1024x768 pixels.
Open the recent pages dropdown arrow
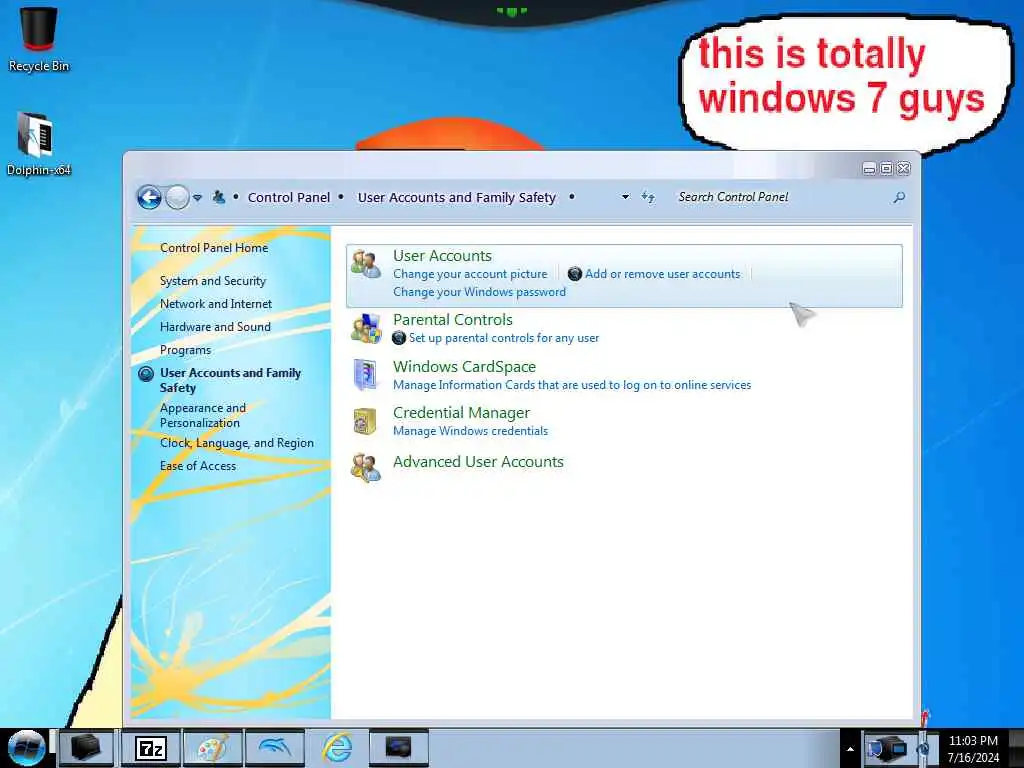[197, 197]
